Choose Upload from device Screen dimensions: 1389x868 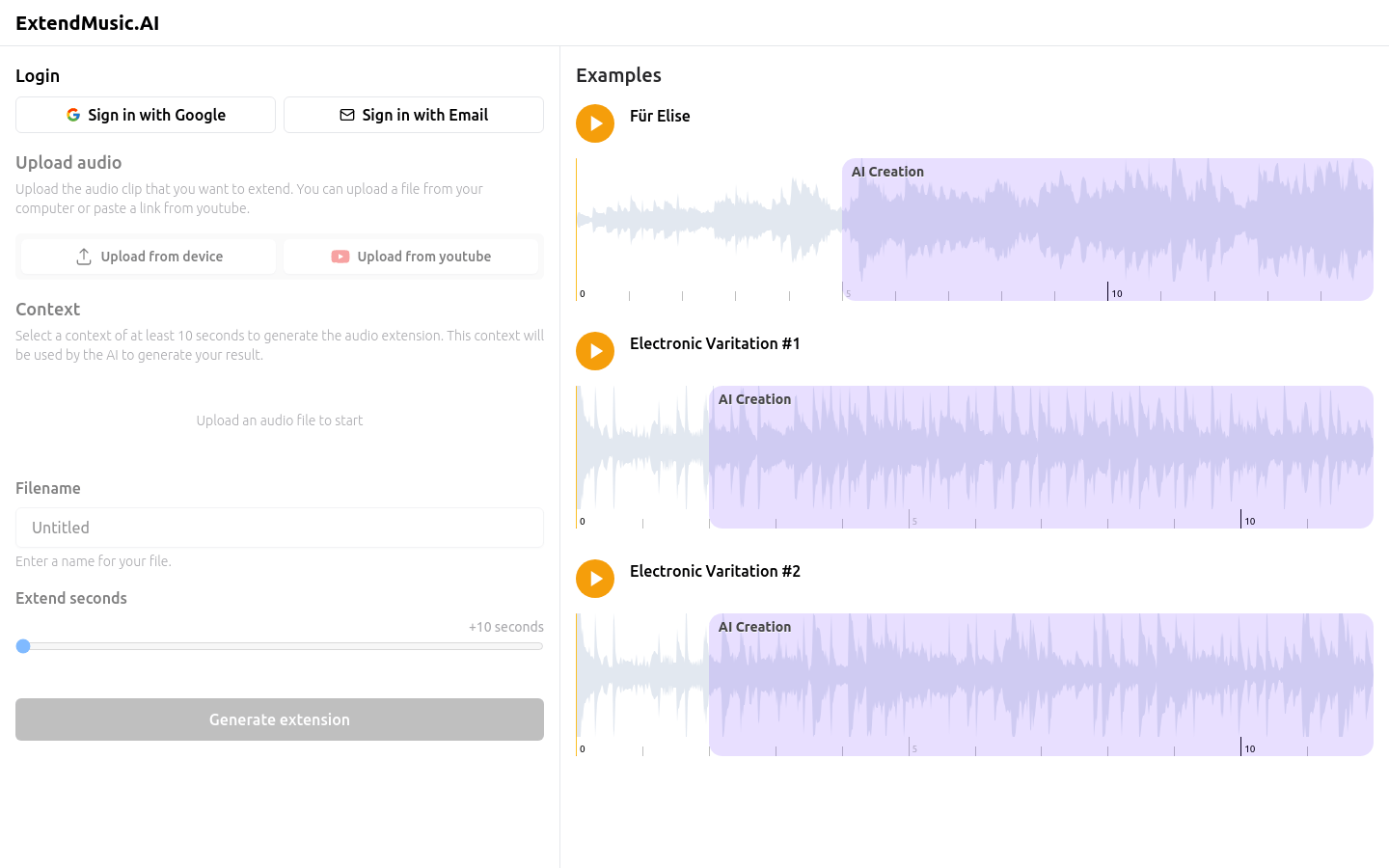147,256
